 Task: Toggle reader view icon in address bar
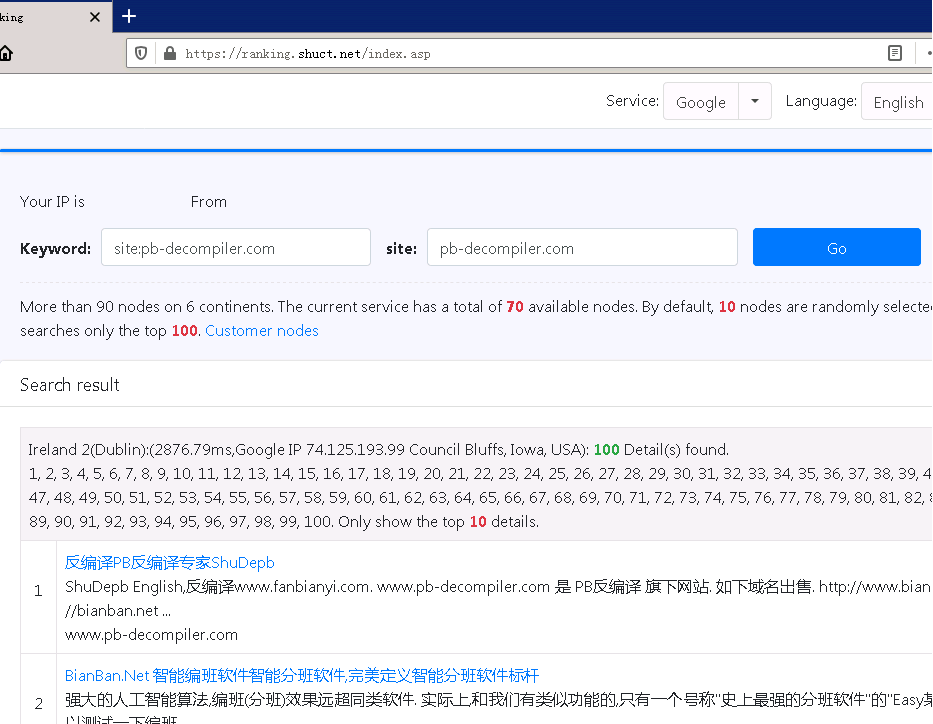[894, 53]
